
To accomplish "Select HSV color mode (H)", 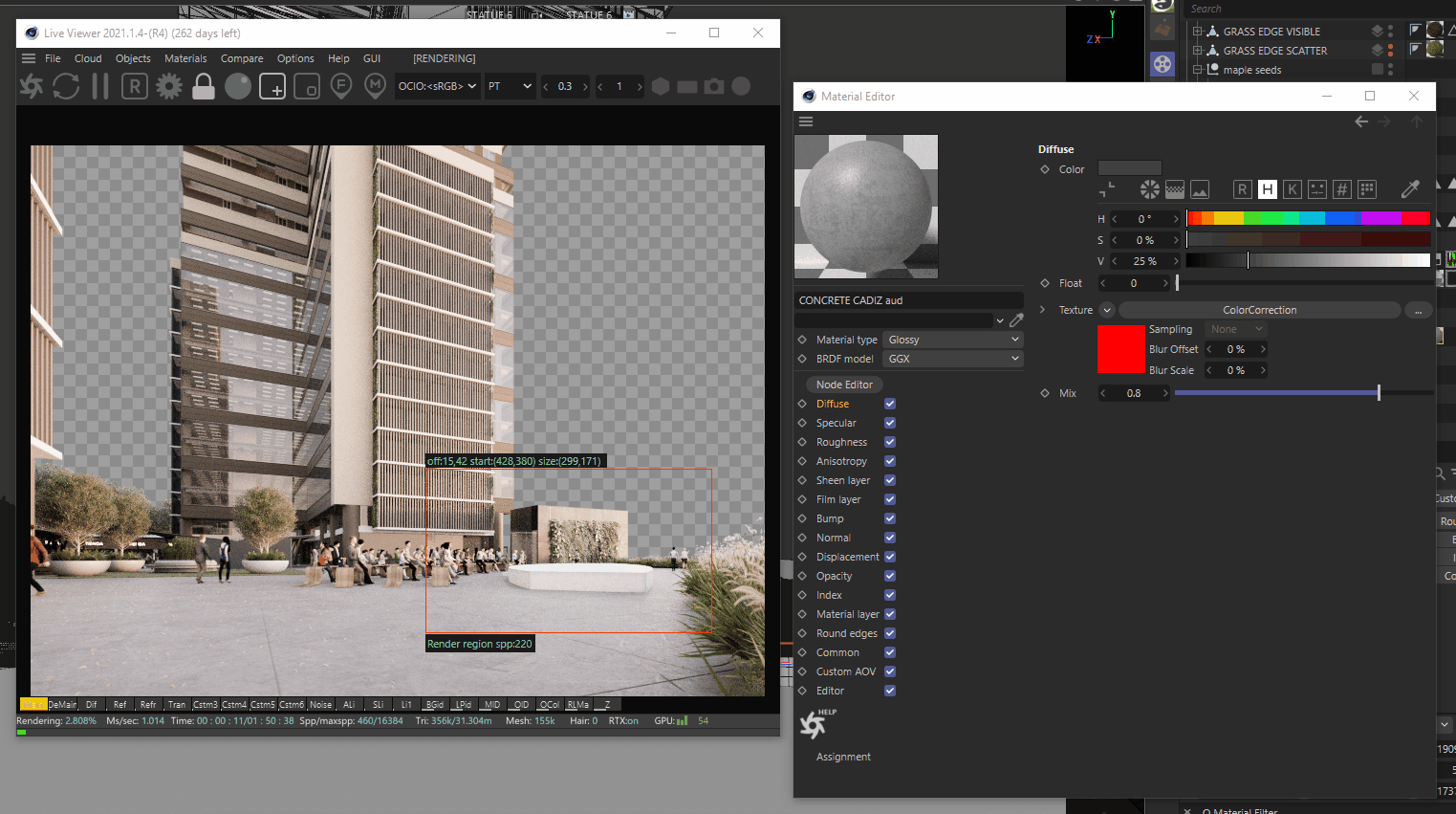I will (x=1267, y=189).
